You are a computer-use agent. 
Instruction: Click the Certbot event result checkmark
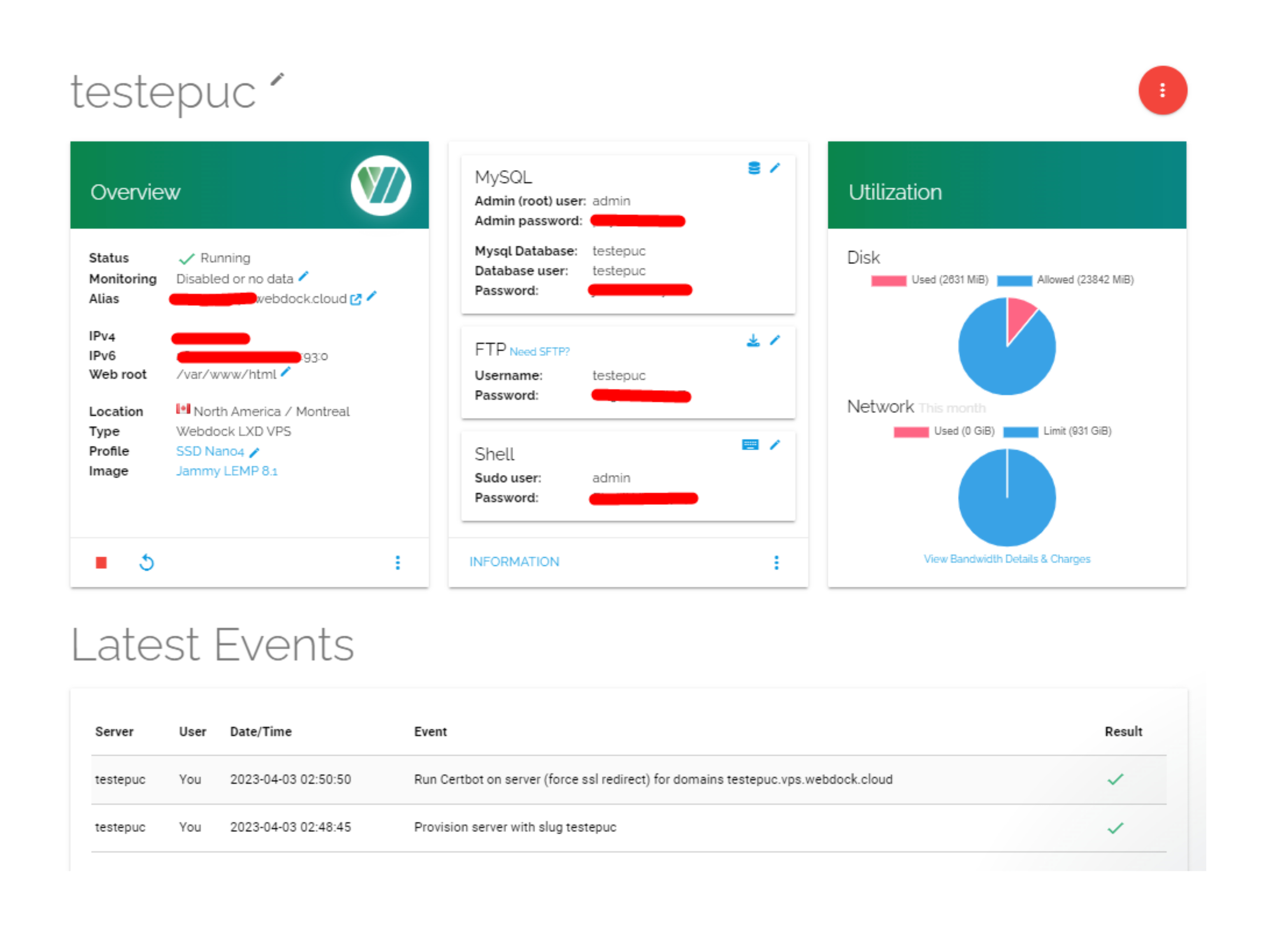click(x=1115, y=780)
